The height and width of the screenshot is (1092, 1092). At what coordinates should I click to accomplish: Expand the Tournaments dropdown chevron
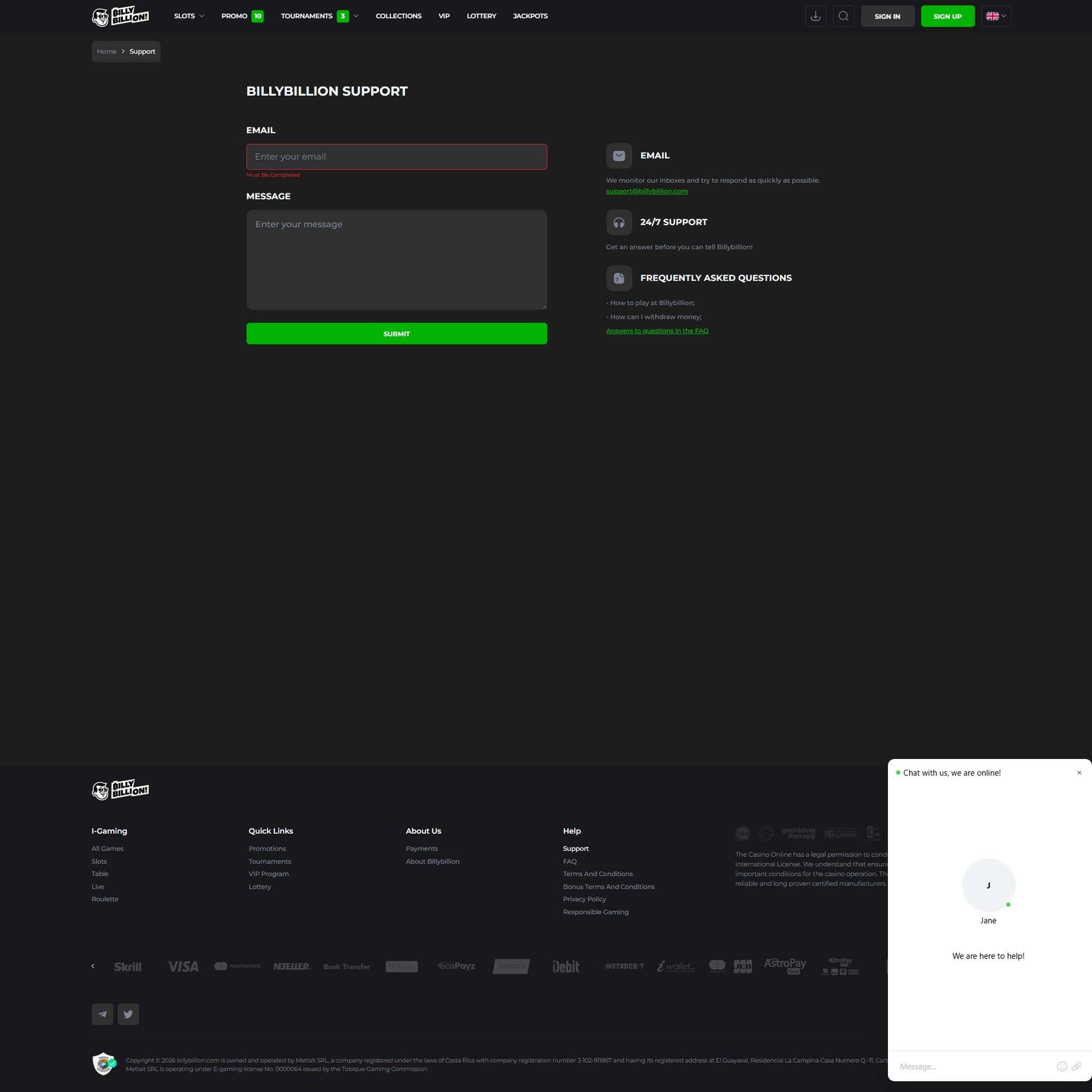(x=356, y=16)
